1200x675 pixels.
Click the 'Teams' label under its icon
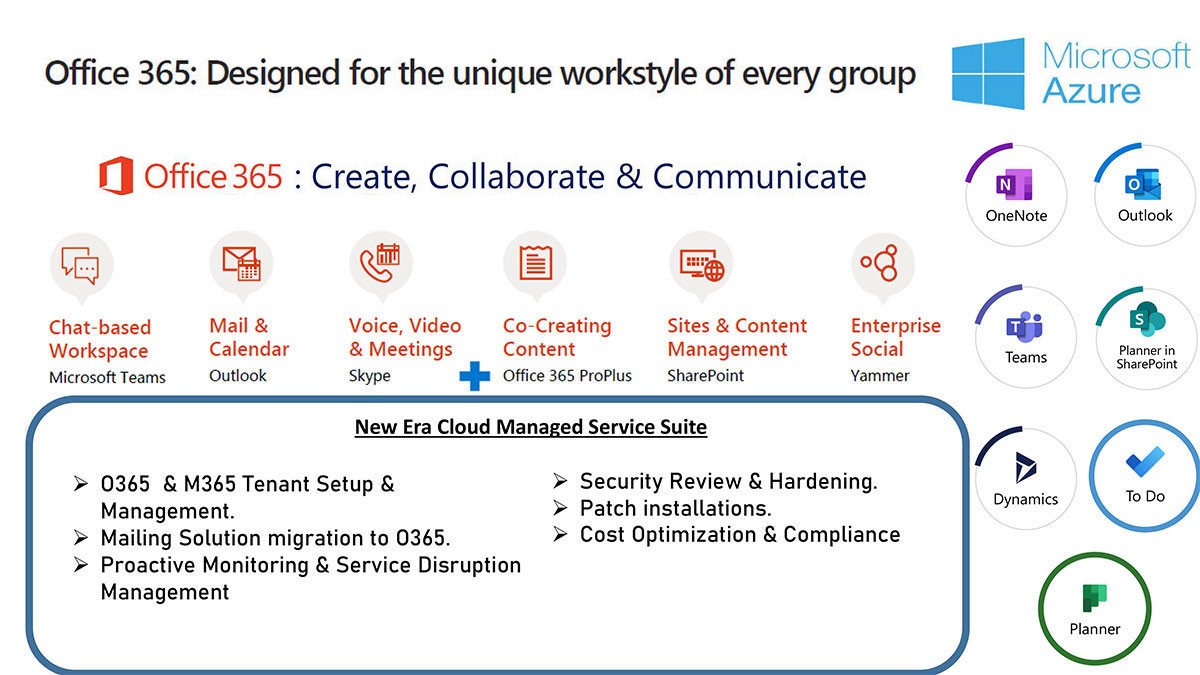1026,357
